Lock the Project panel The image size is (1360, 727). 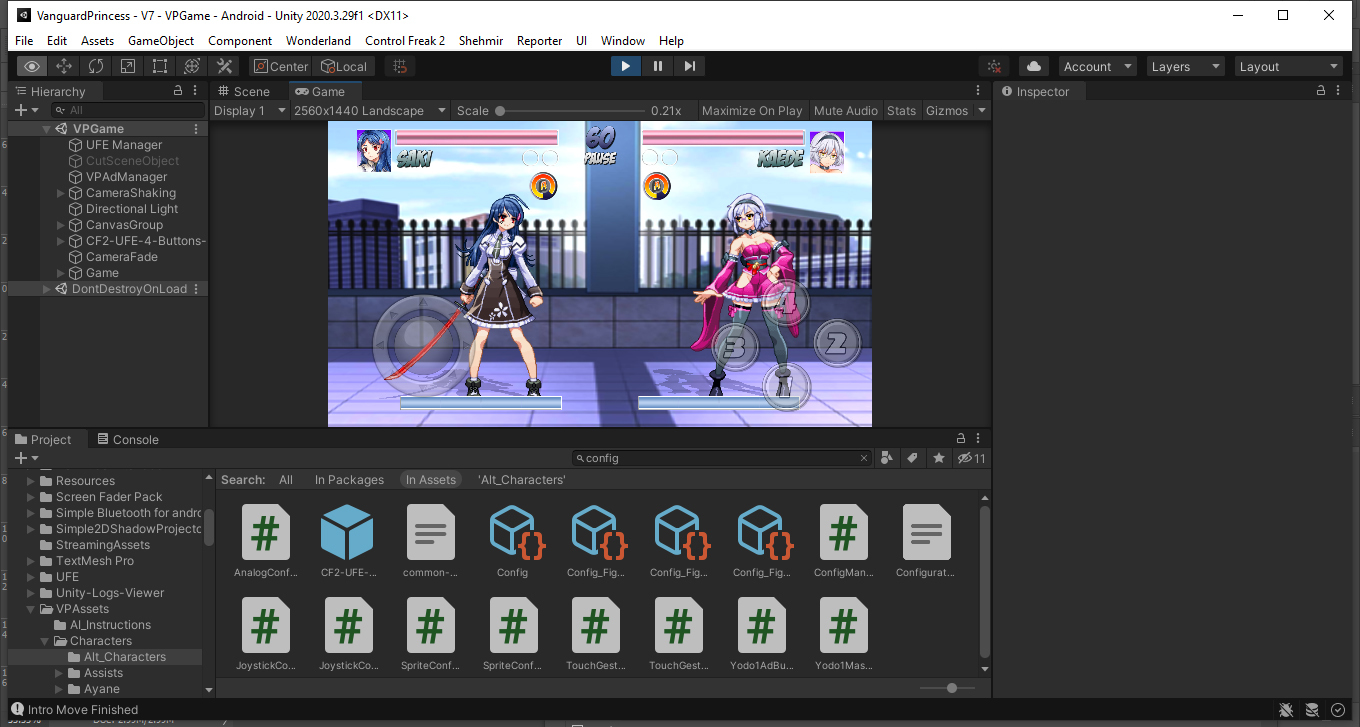961,438
